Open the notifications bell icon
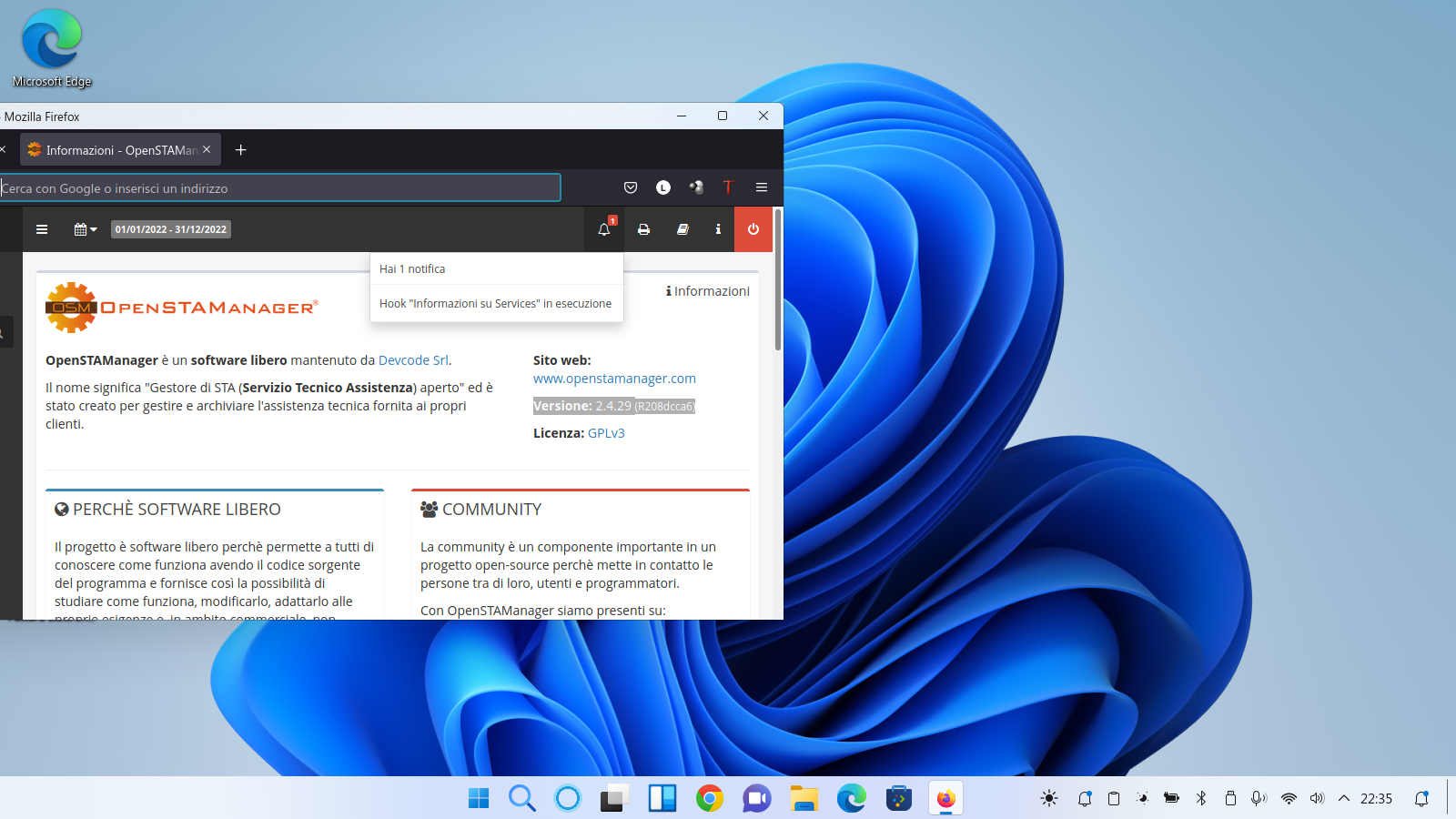Viewport: 1456px width, 819px height. 604,229
